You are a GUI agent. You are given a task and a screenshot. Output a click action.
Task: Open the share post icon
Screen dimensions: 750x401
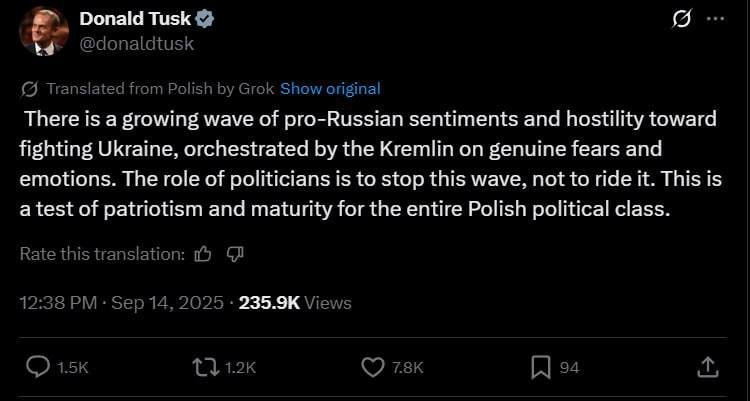(x=706, y=367)
